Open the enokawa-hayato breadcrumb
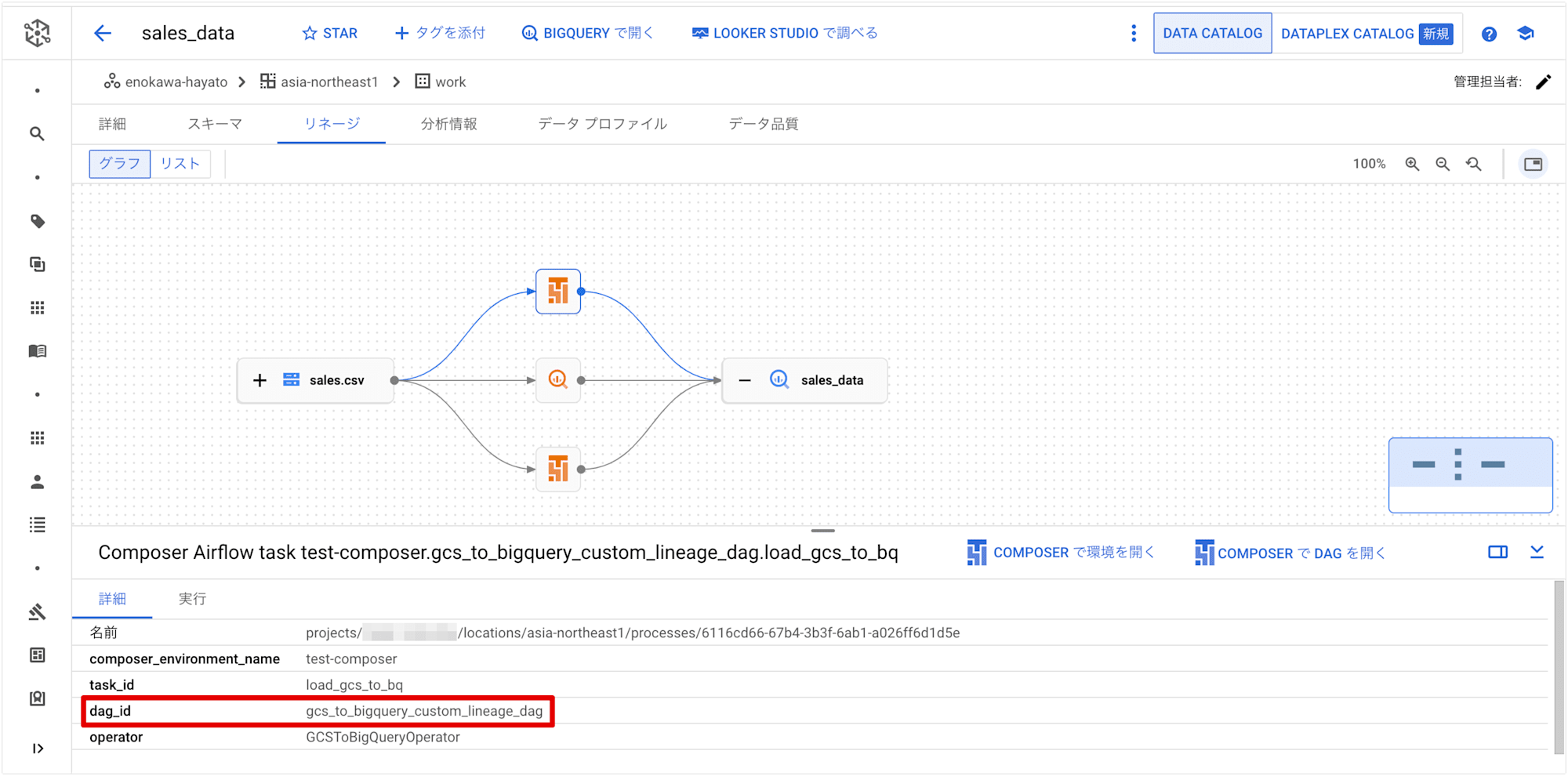 (166, 82)
